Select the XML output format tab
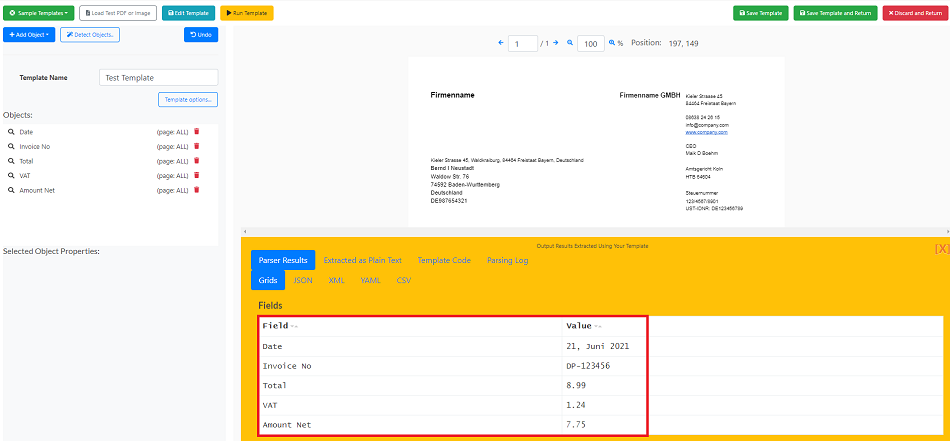Viewport: 950px width, 441px height. point(336,280)
